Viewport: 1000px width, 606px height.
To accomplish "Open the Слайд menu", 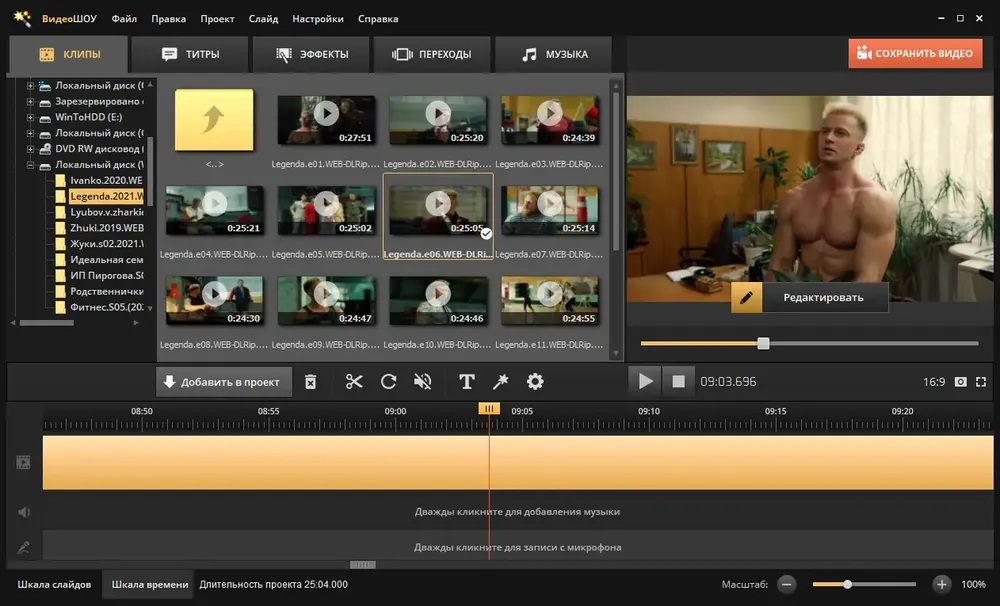I will 263,18.
